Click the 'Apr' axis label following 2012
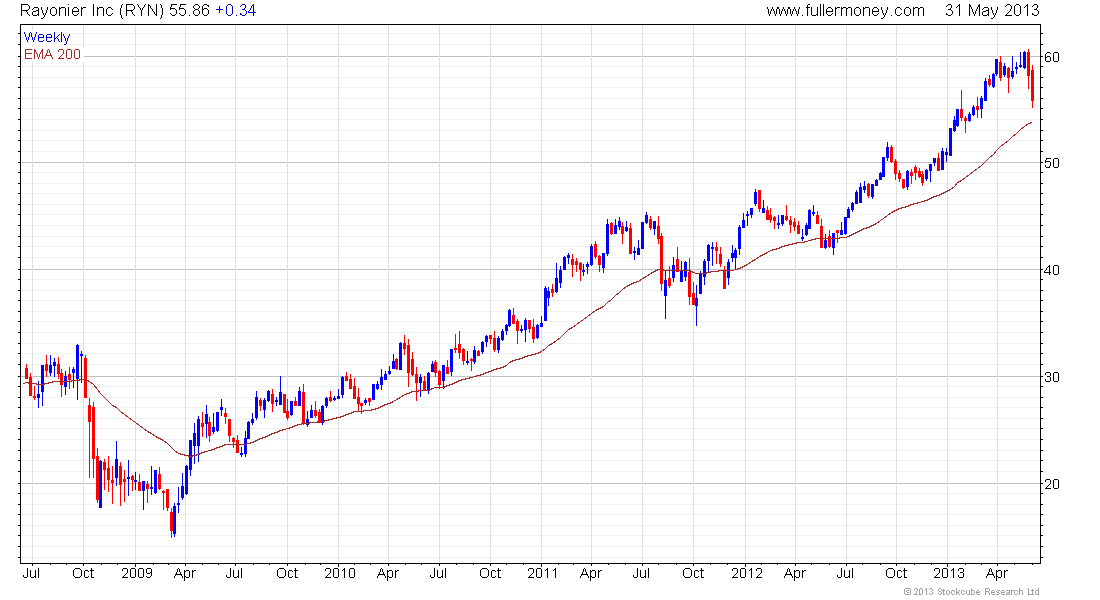Viewport: 1100px width, 600px height. [x=794, y=574]
